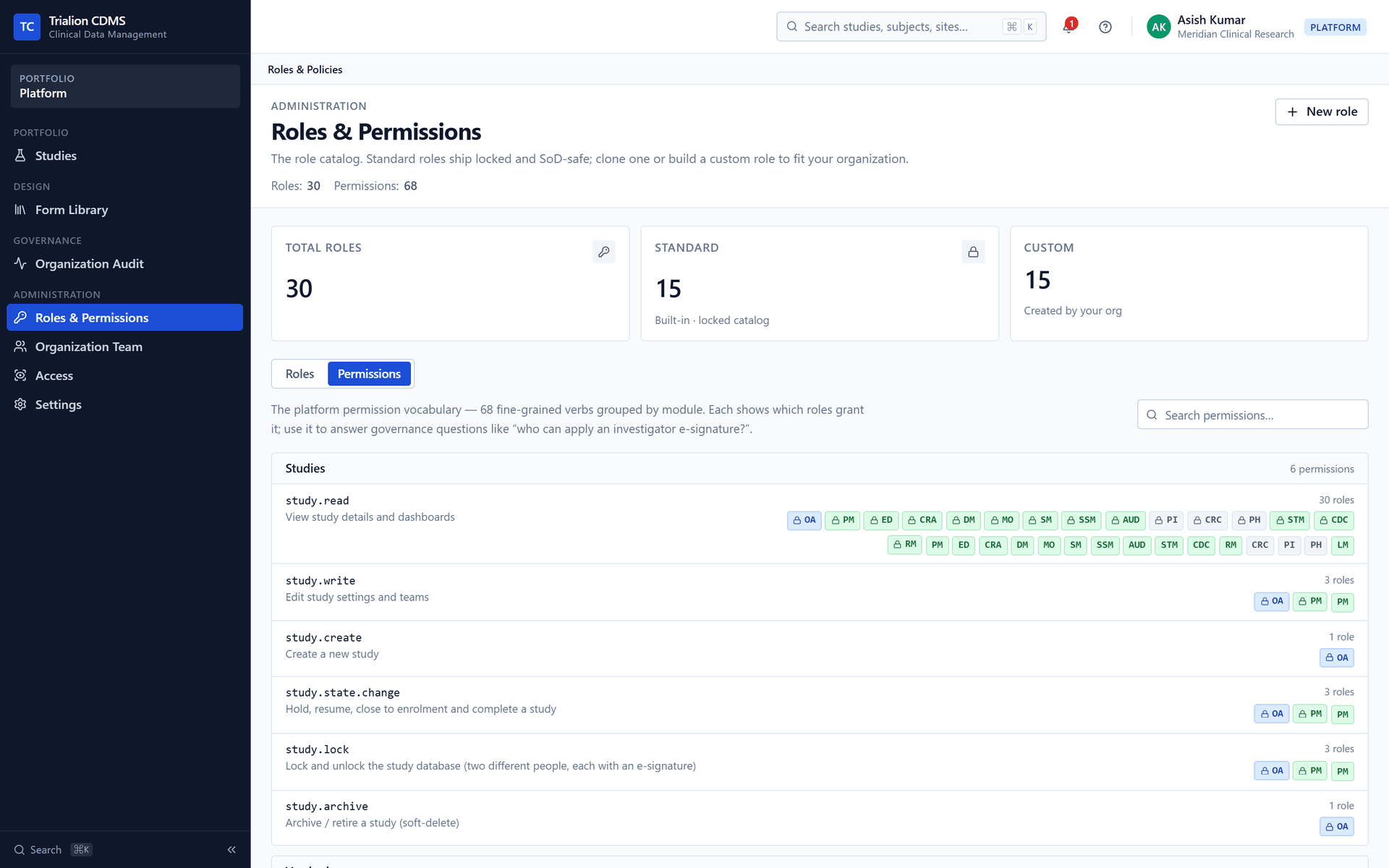
Task: Click the locked OA badge for study.archive
Action: coord(1336,827)
